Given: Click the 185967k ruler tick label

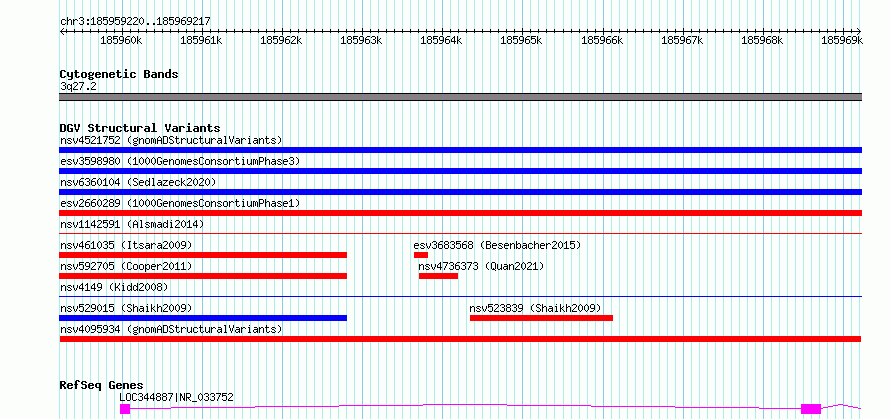Looking at the screenshot, I should coord(682,40).
